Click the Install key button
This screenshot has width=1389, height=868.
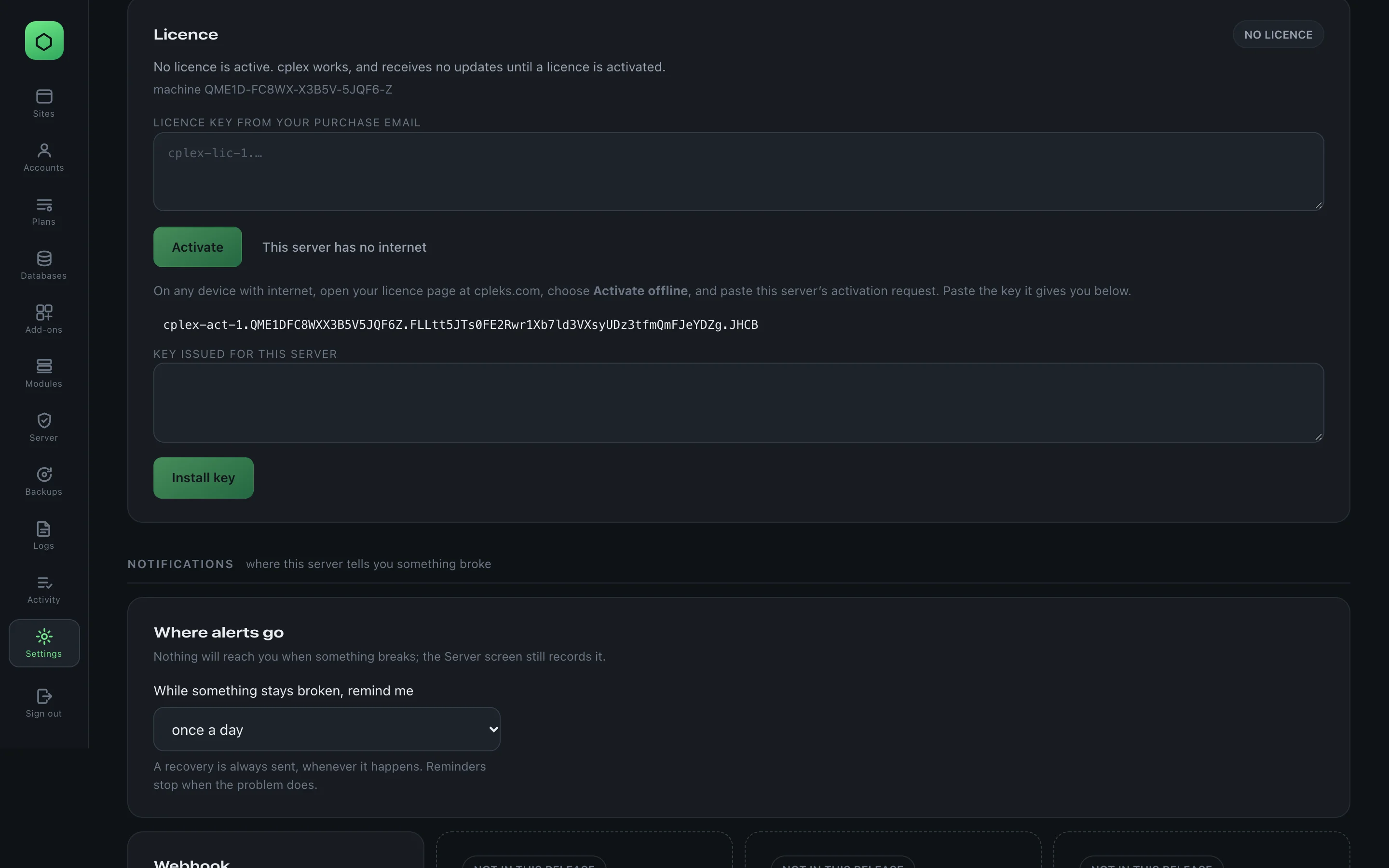pyautogui.click(x=203, y=477)
